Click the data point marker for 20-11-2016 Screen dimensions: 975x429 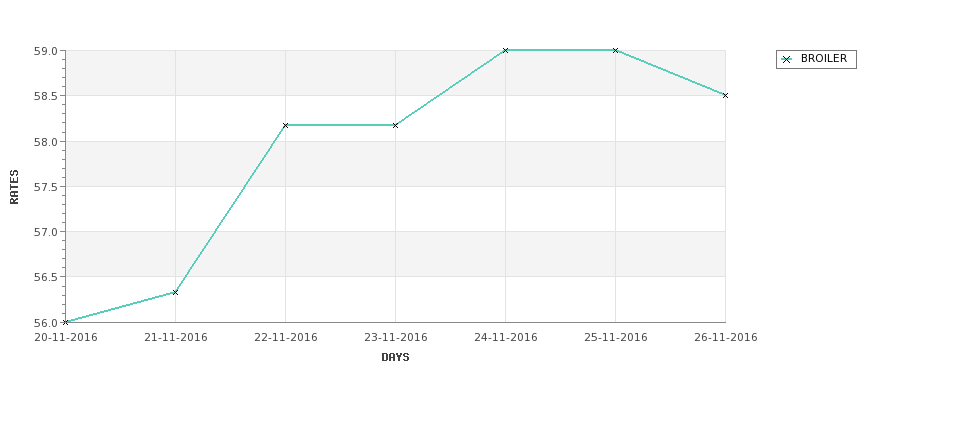pos(65,322)
